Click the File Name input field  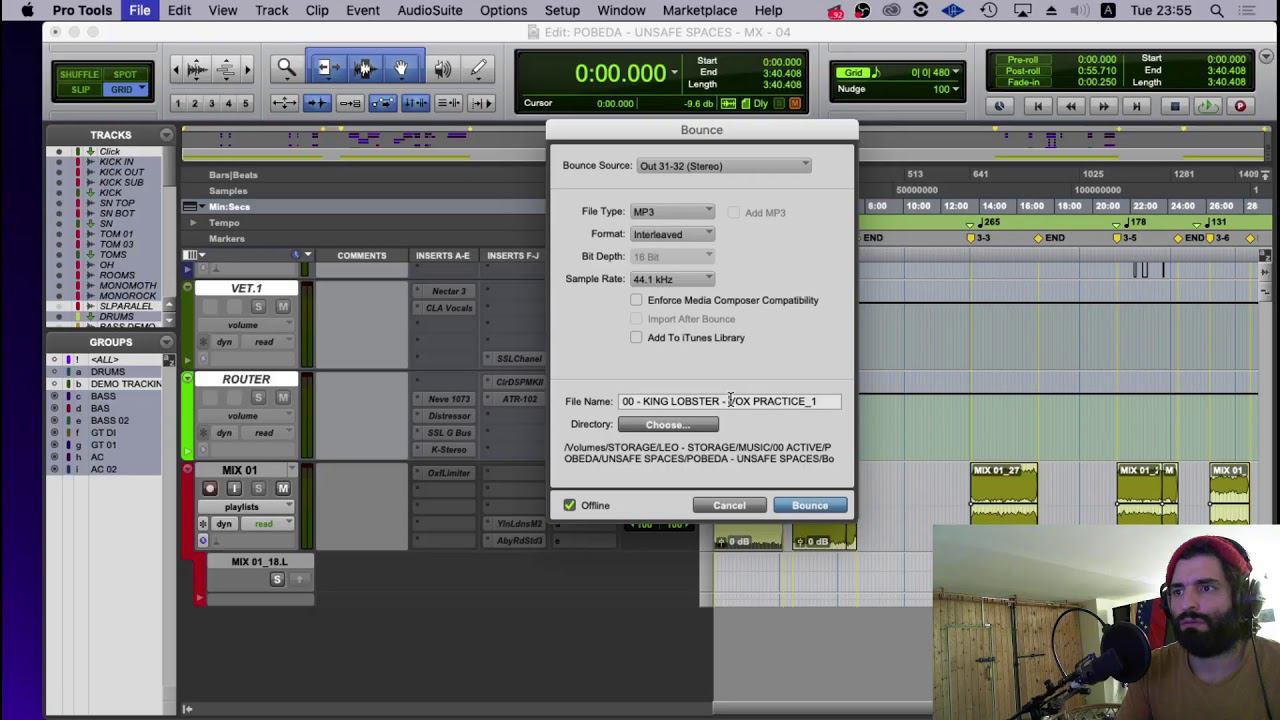click(x=730, y=401)
